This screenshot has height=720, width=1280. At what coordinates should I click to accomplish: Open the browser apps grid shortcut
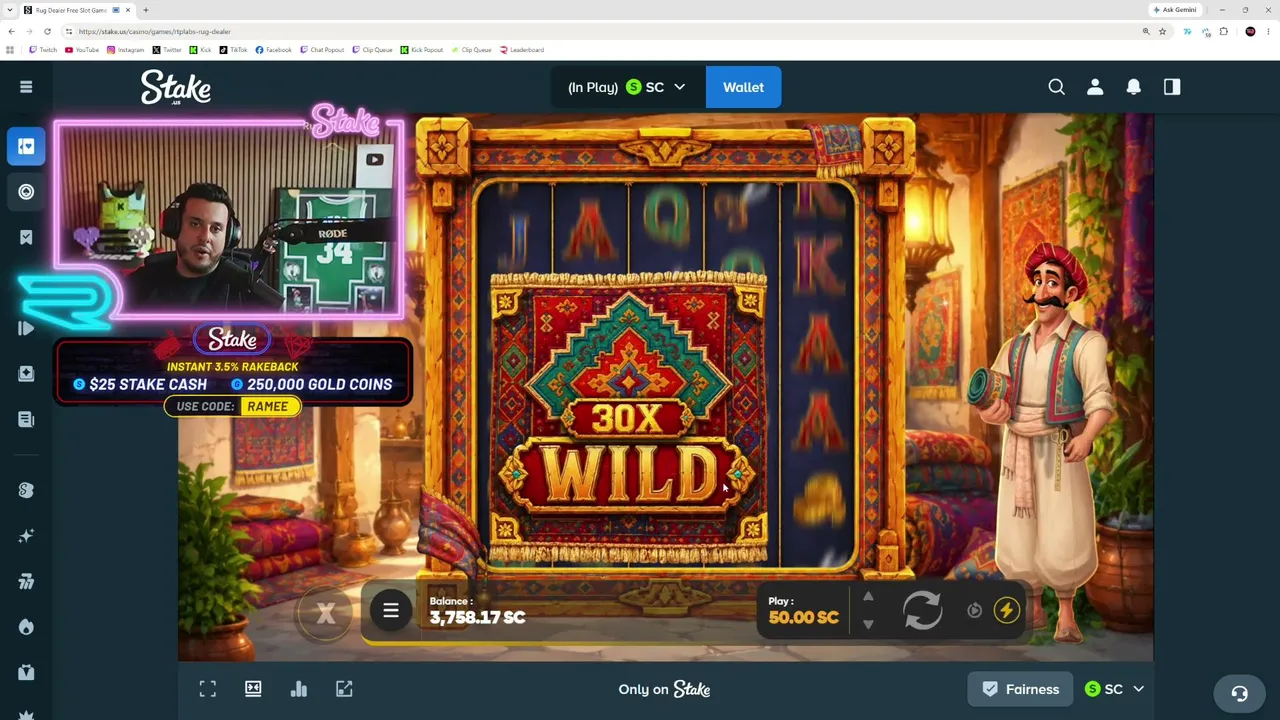coord(10,49)
